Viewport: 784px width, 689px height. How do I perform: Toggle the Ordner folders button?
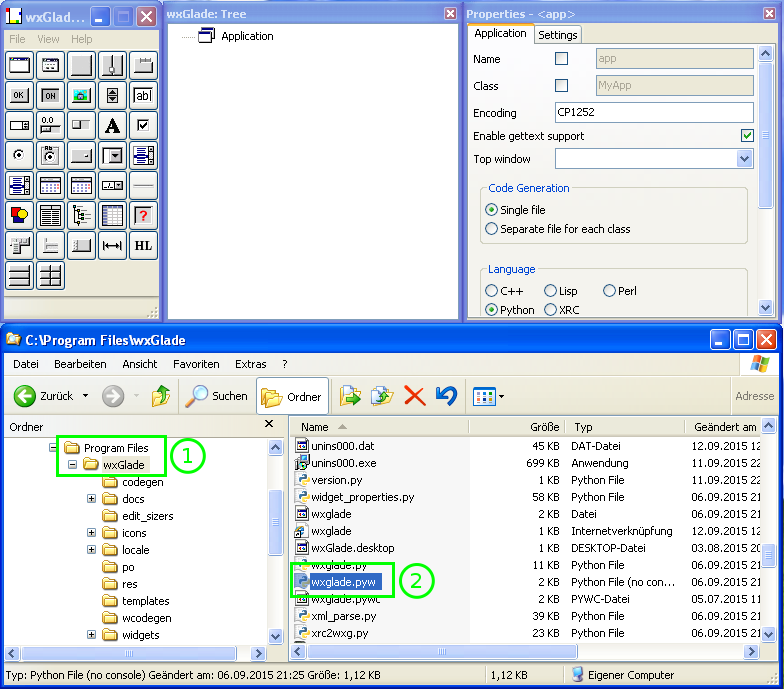coord(292,396)
